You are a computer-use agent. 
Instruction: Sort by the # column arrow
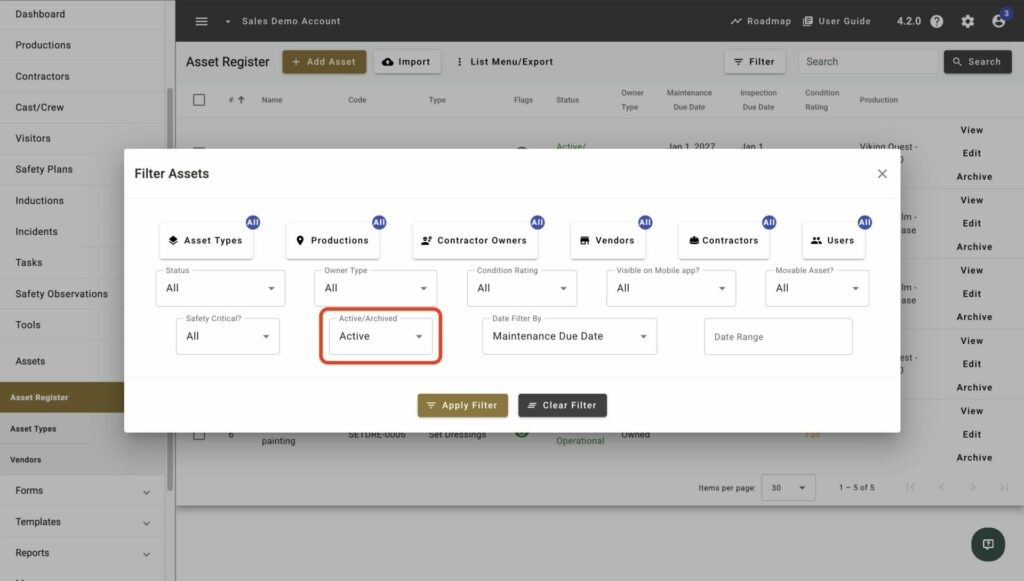point(241,100)
